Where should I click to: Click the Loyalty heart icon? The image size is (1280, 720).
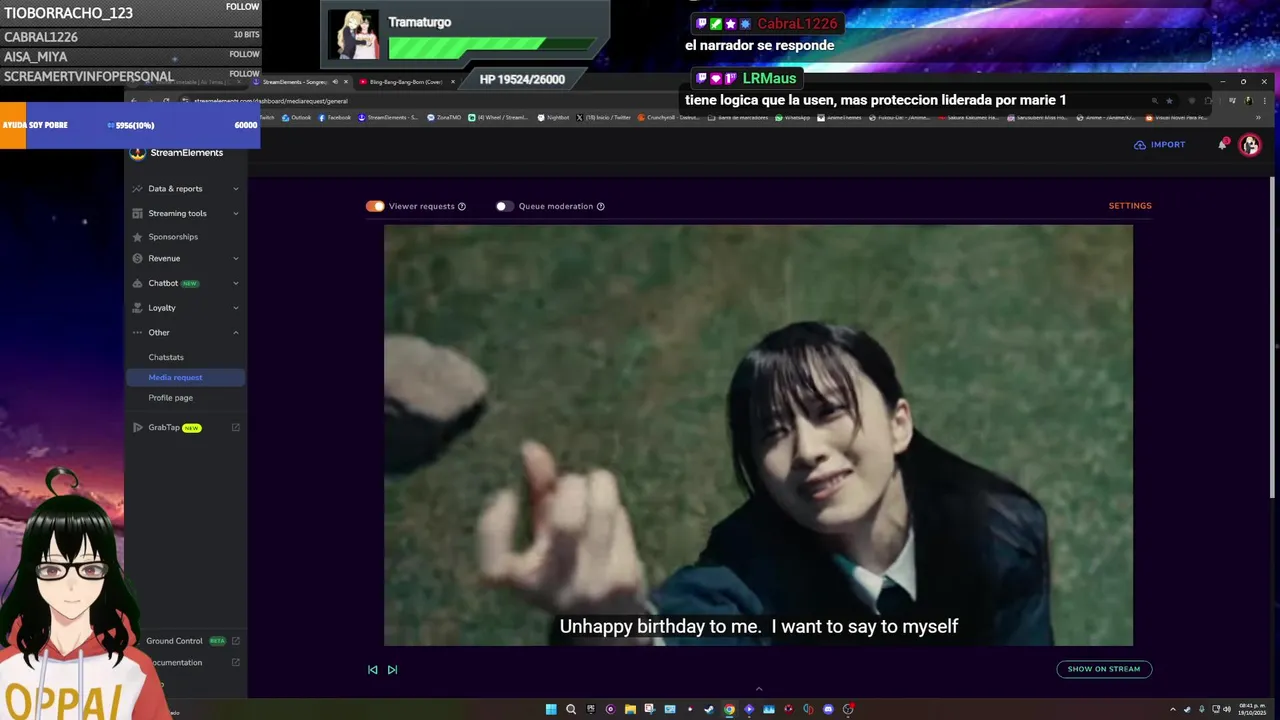[138, 308]
